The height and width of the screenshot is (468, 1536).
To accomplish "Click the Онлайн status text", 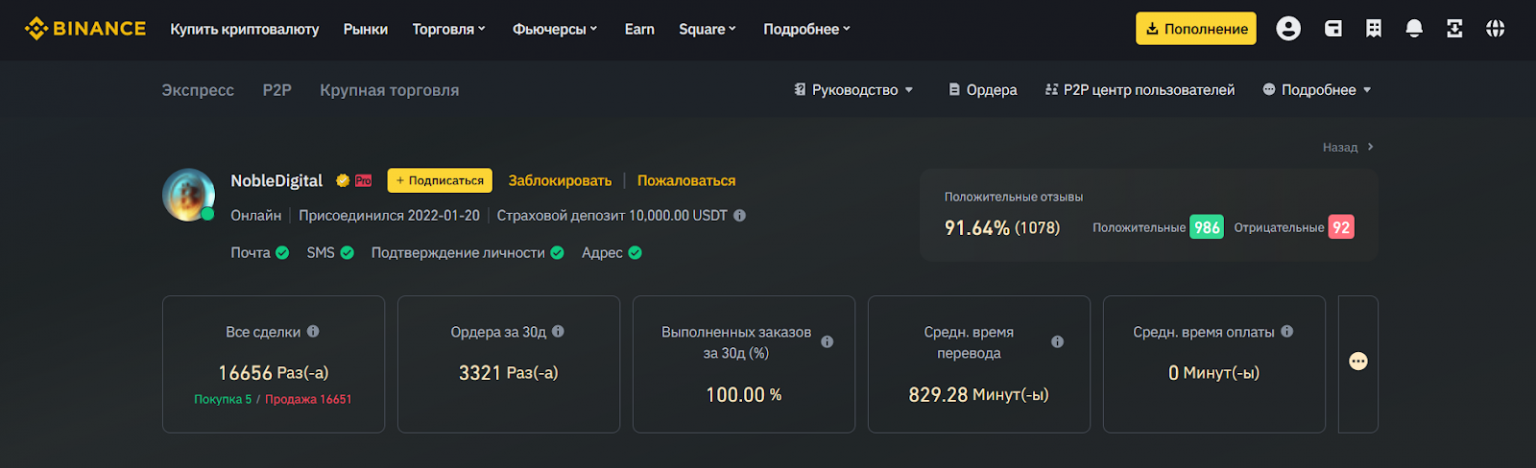I will click(x=256, y=215).
